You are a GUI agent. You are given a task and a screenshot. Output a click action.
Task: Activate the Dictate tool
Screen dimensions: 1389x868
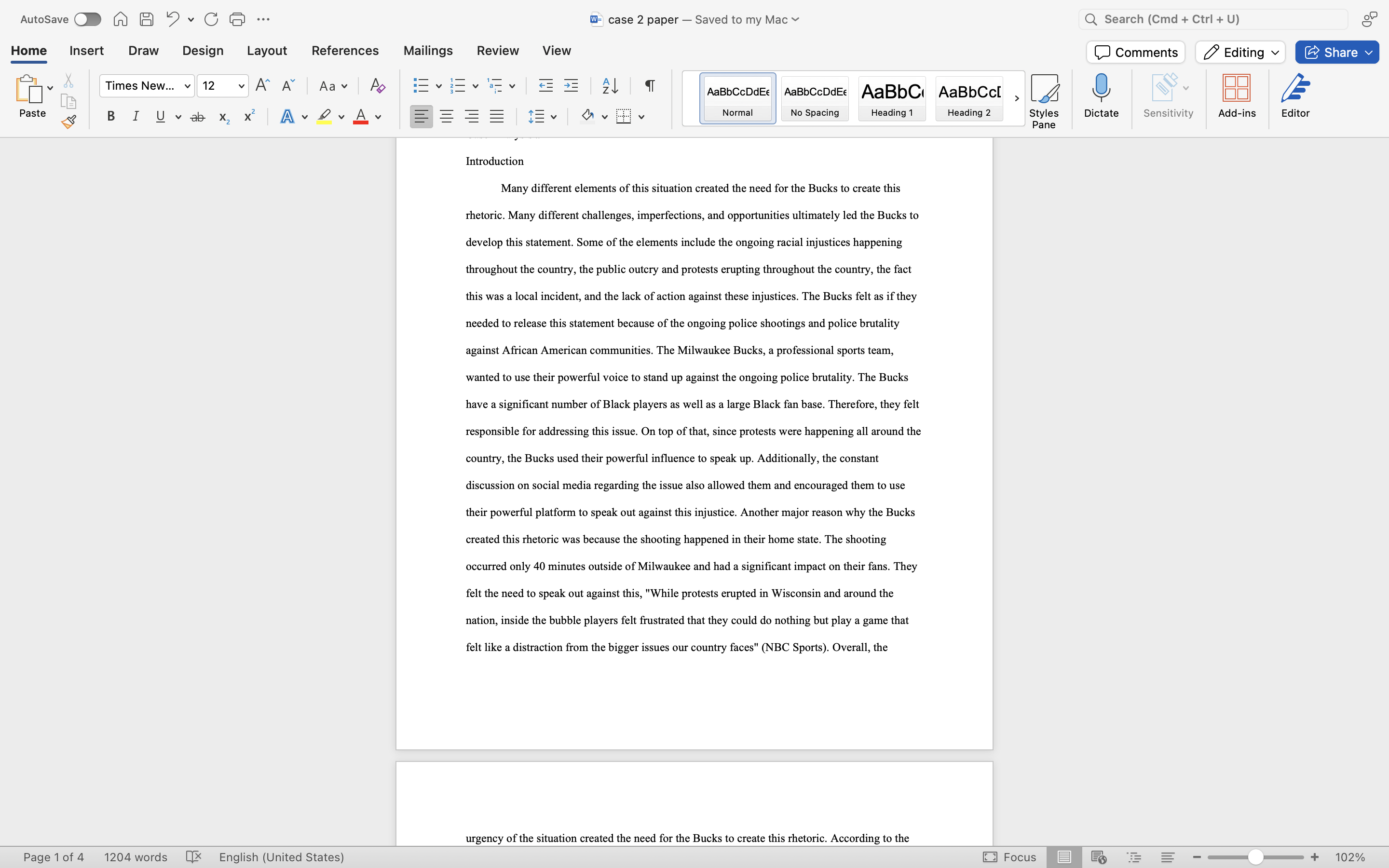pyautogui.click(x=1100, y=96)
